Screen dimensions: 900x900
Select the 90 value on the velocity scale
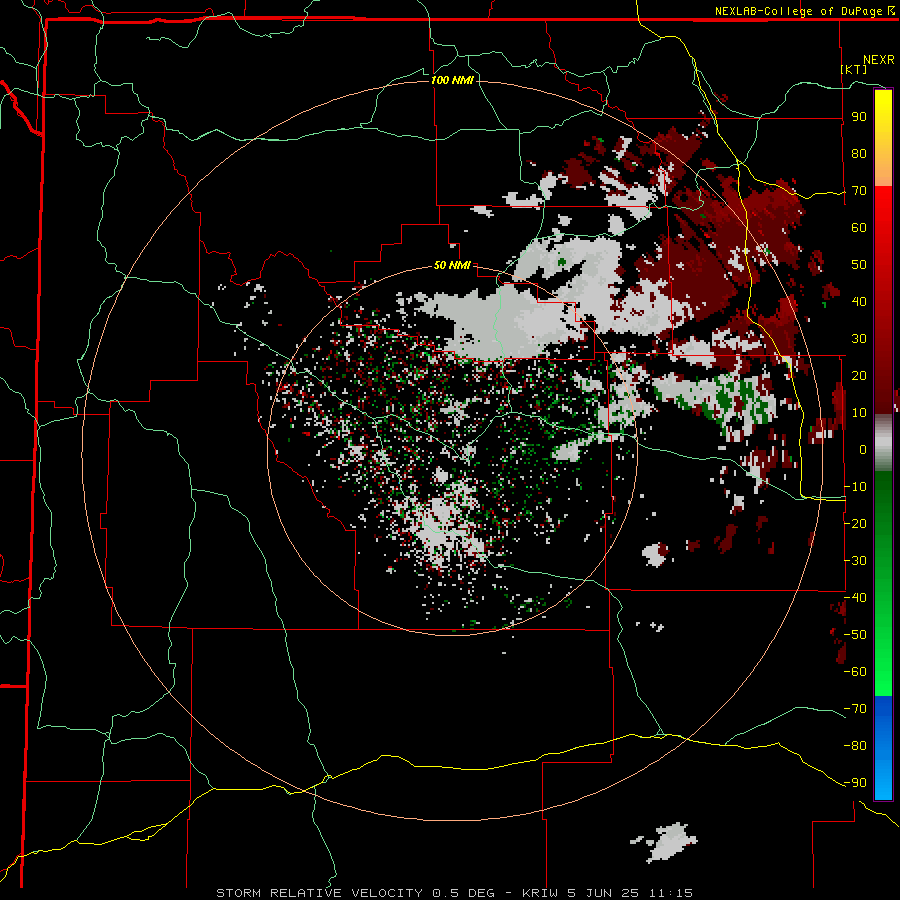pos(859,117)
